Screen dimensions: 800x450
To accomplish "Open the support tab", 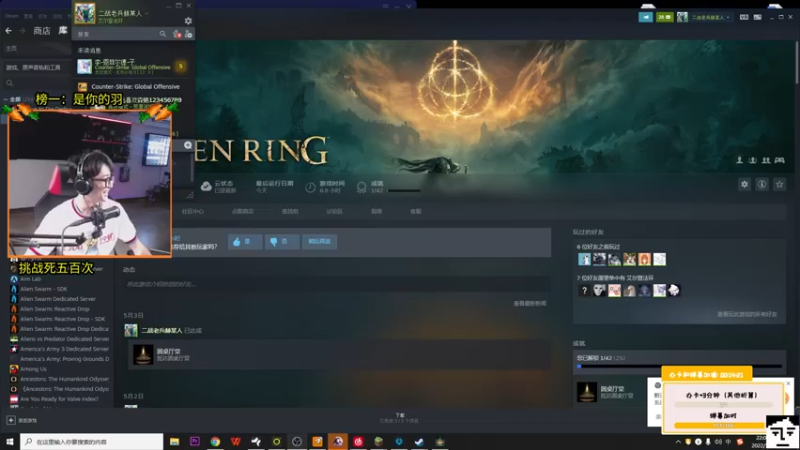I will [416, 211].
